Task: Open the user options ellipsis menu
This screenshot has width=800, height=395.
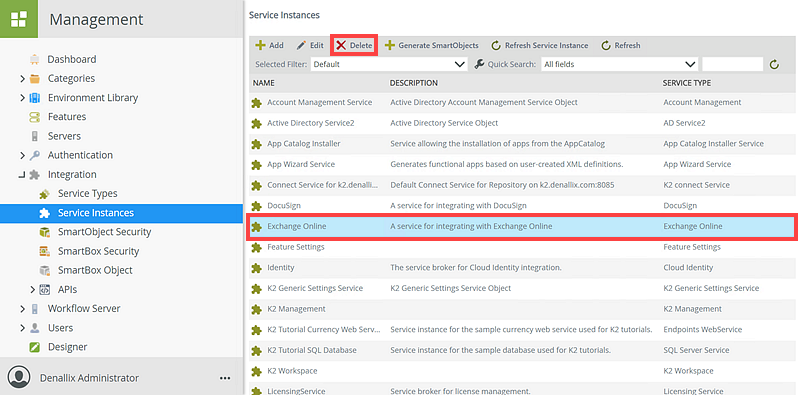Action: pyautogui.click(x=225, y=378)
